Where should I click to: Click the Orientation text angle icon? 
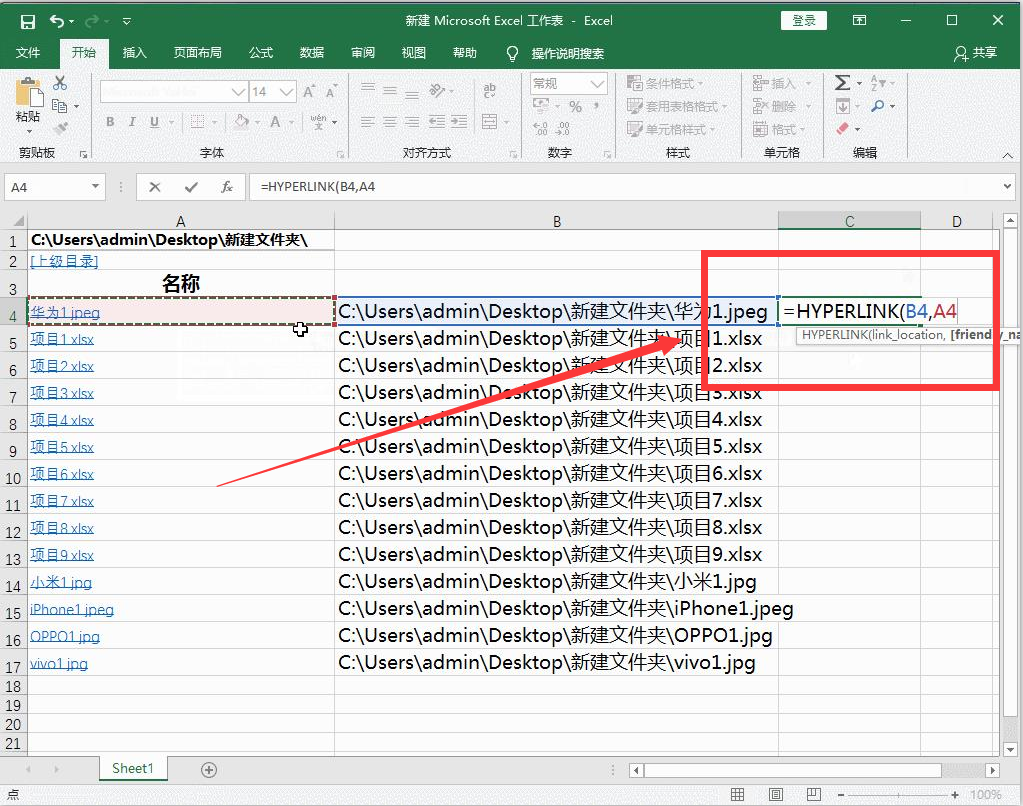[437, 90]
